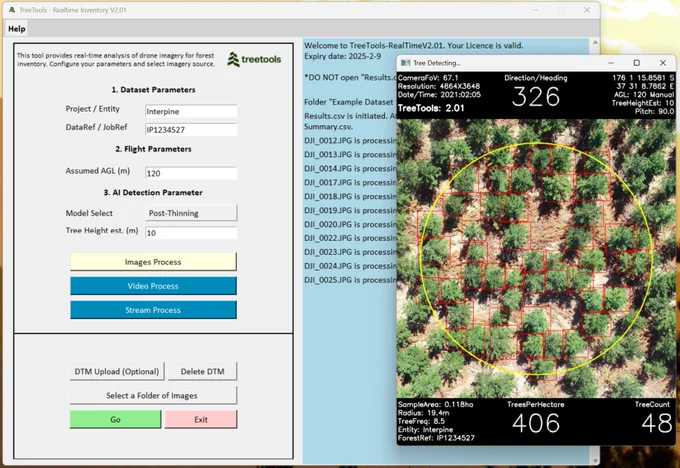Click the DJI_0020.JPG log line
This screenshot has width=680, height=468.
pyautogui.click(x=350, y=224)
